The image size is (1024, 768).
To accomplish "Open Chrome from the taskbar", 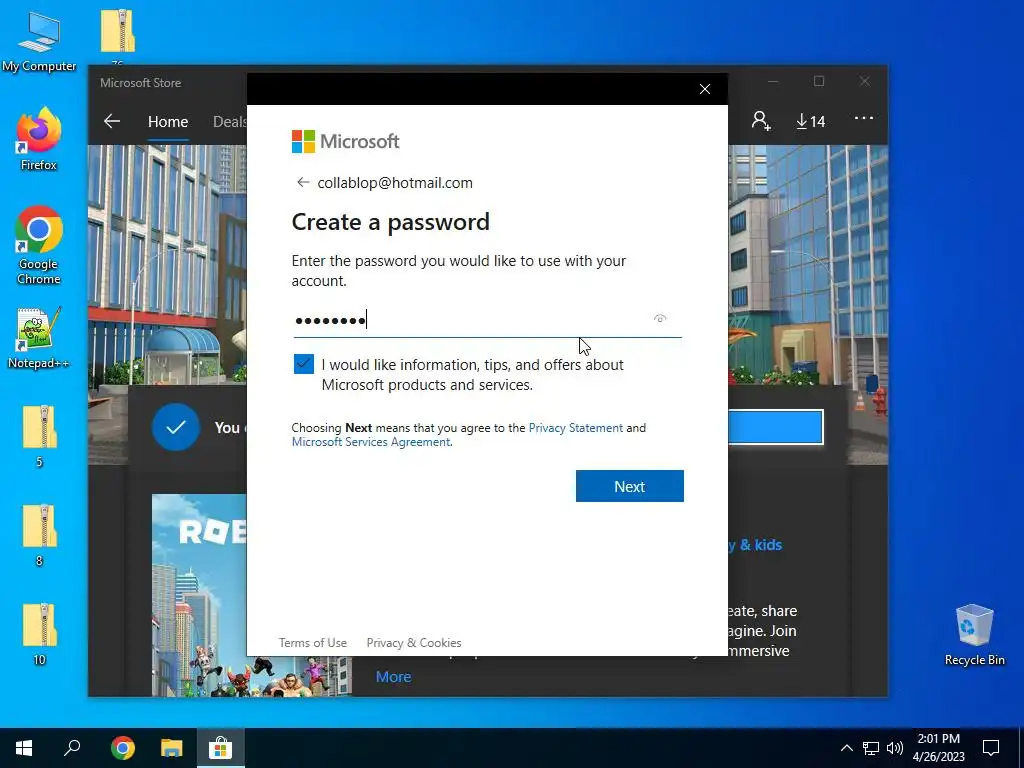I will (123, 748).
